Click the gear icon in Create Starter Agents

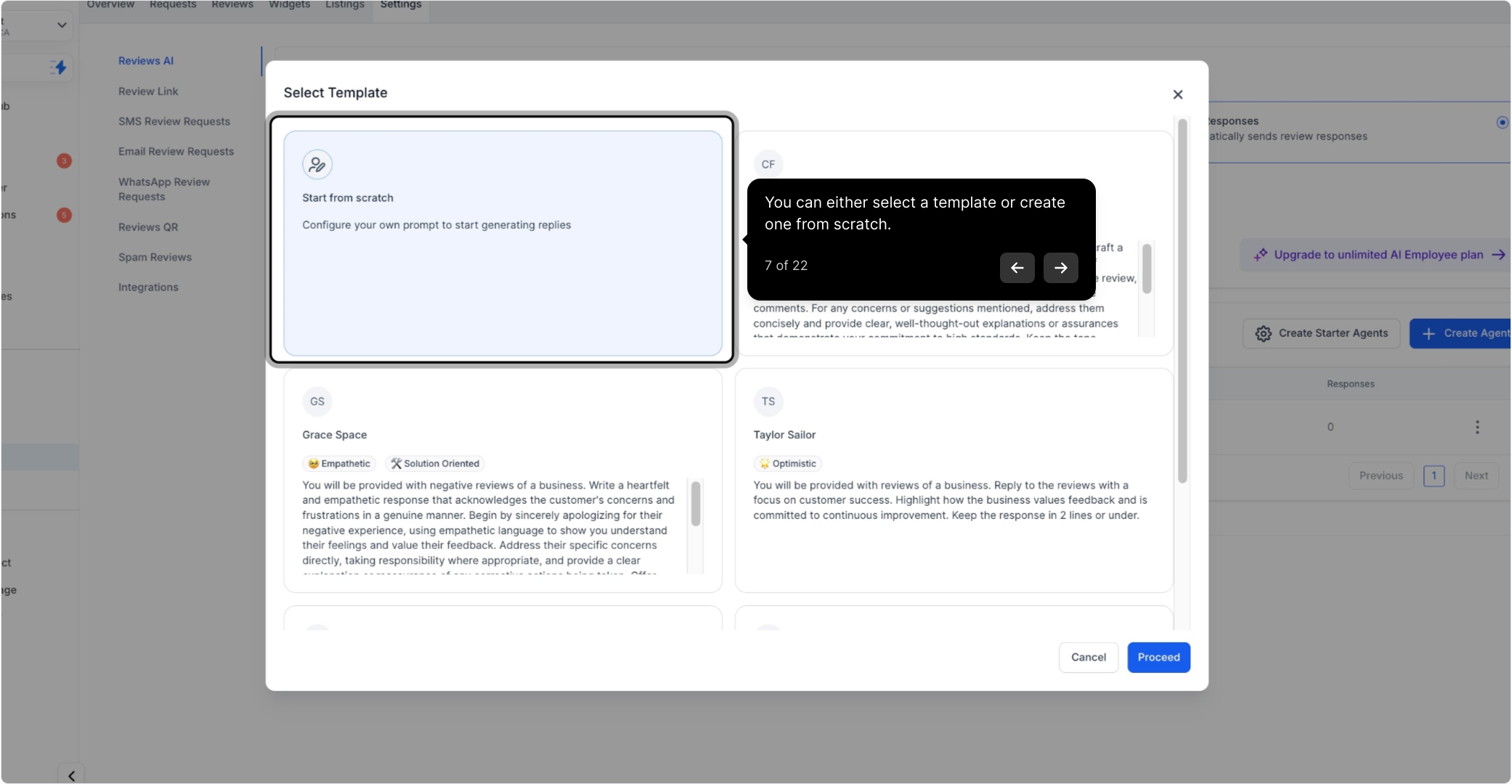point(1263,333)
